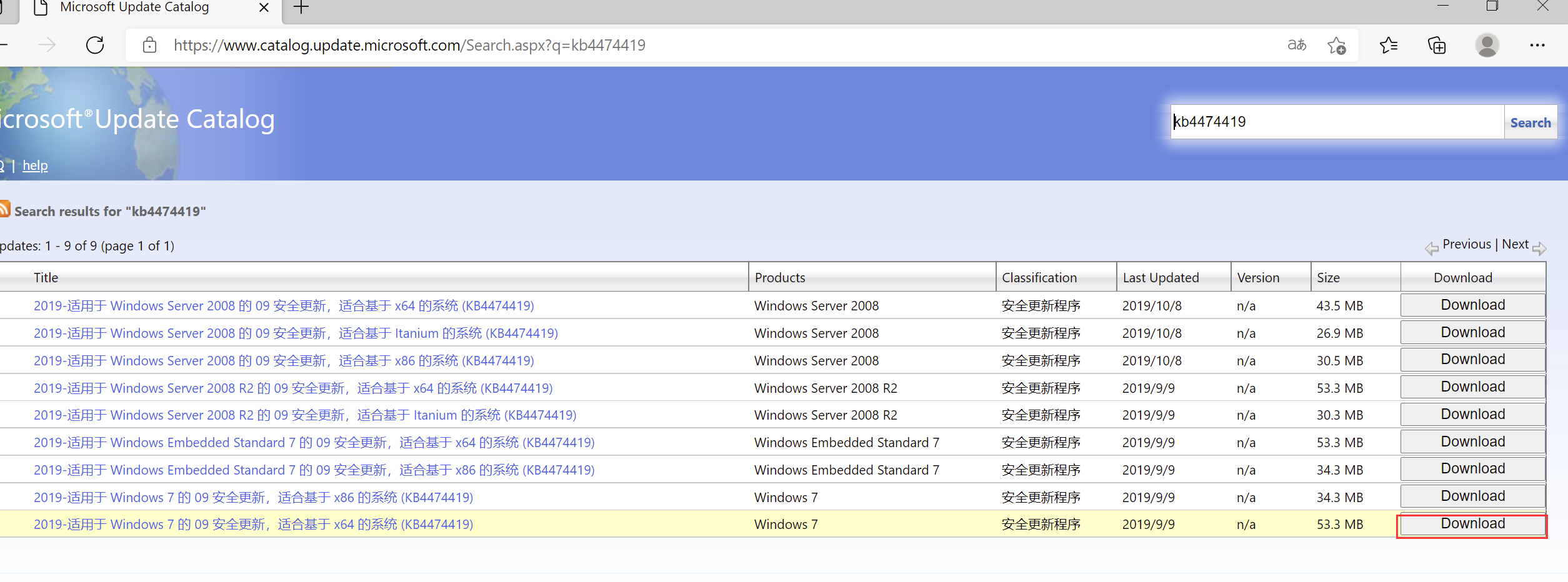The height and width of the screenshot is (582, 1568).
Task: Sort by the Version column header
Action: pos(1258,278)
